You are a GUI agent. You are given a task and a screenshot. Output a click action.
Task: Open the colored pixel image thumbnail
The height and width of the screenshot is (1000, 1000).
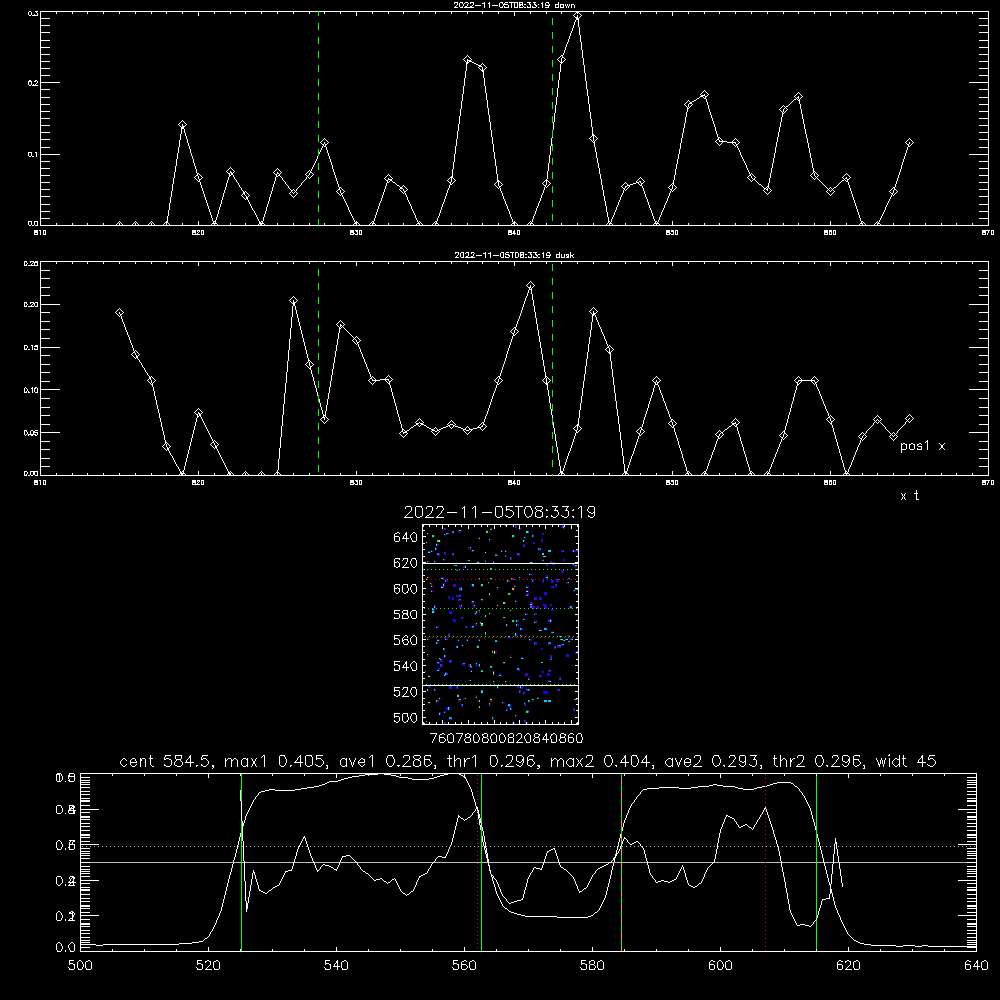point(500,624)
